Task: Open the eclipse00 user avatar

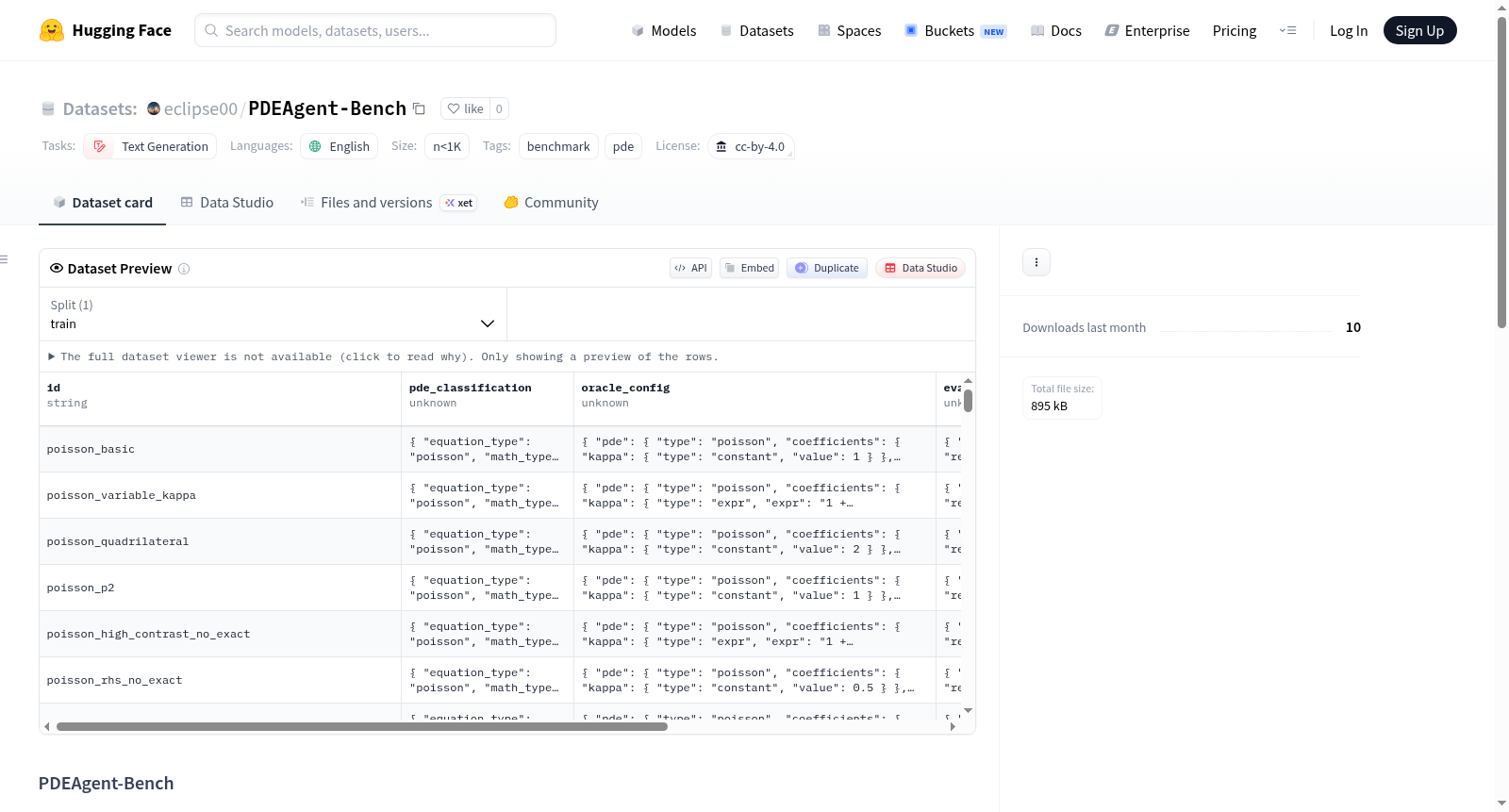Action: 154,108
